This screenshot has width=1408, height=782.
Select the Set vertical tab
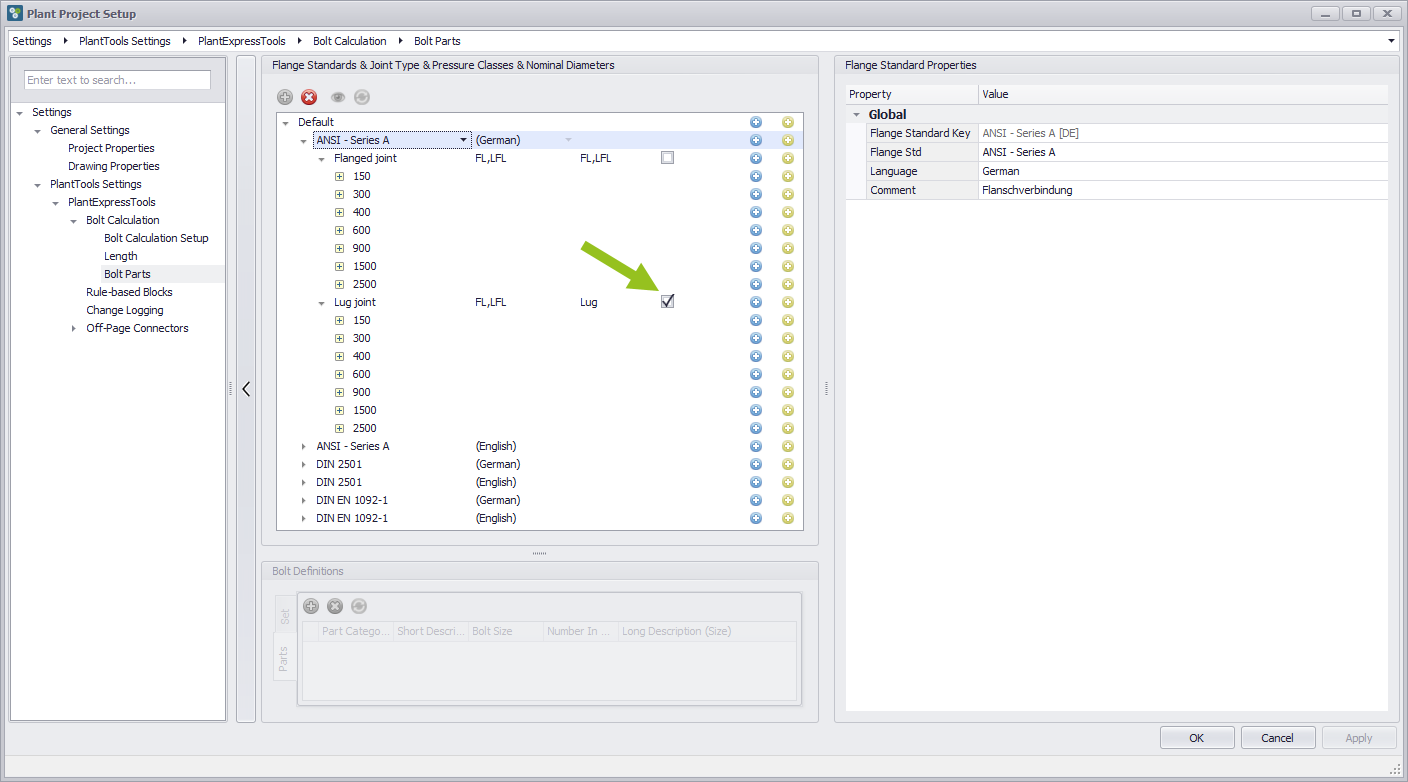(x=285, y=617)
